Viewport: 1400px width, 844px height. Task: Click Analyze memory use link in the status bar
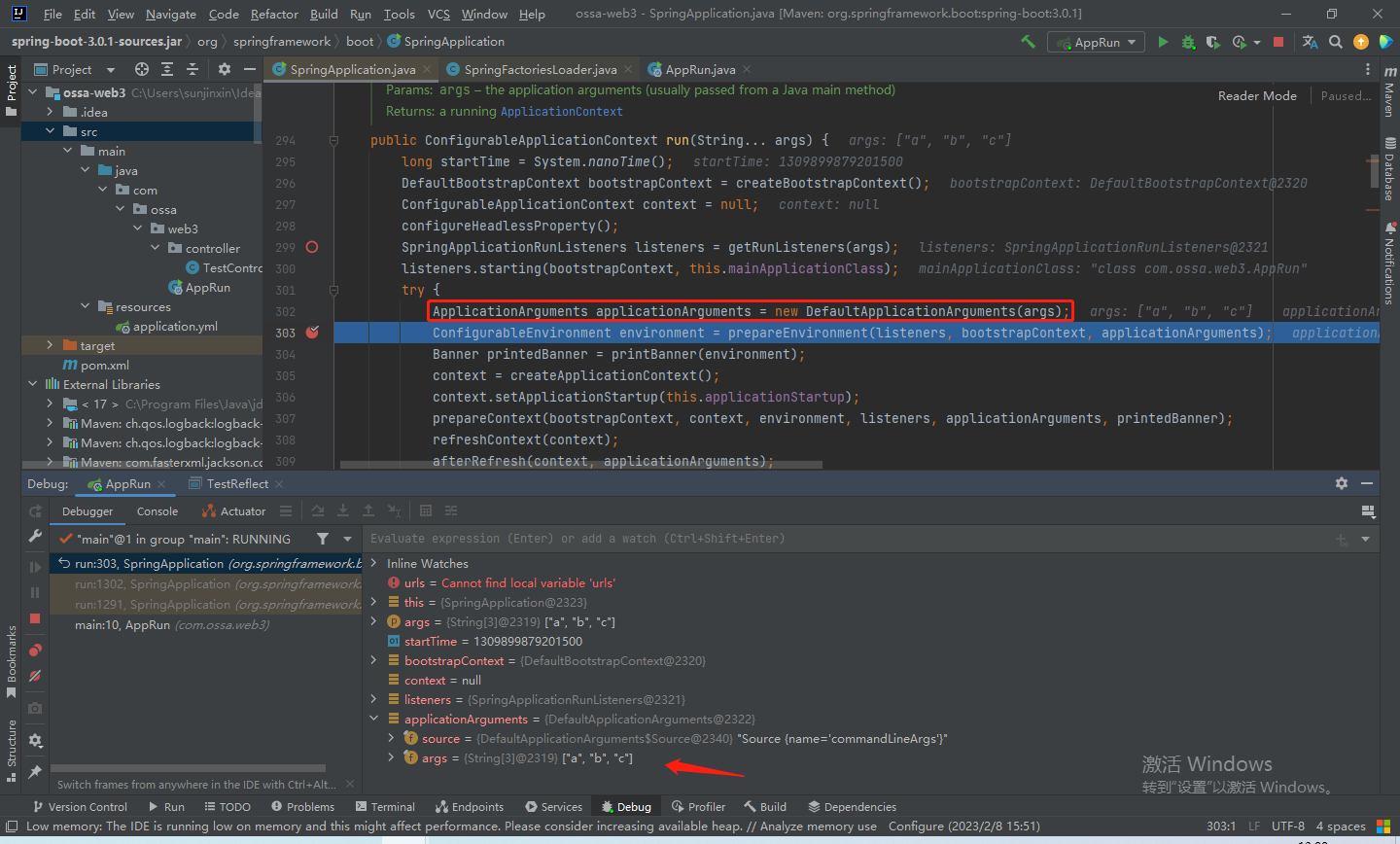click(x=818, y=826)
